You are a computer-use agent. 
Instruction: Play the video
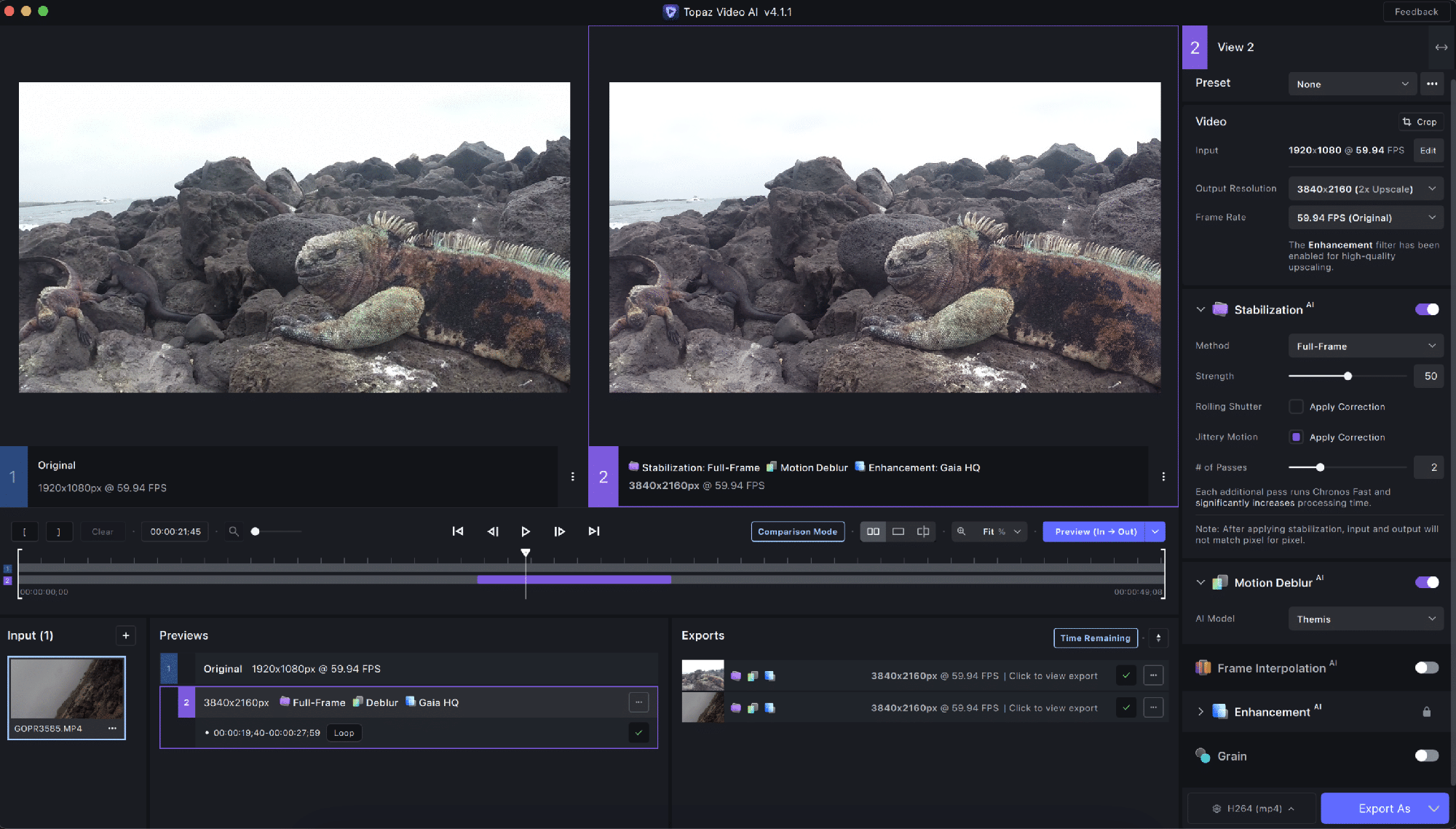pos(526,531)
